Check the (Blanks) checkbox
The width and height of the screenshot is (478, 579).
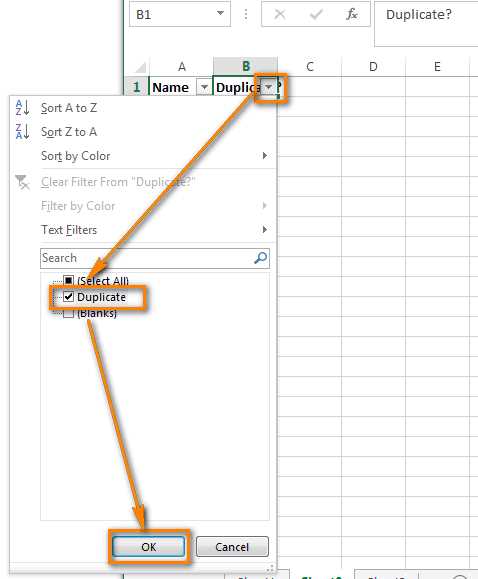pos(69,313)
